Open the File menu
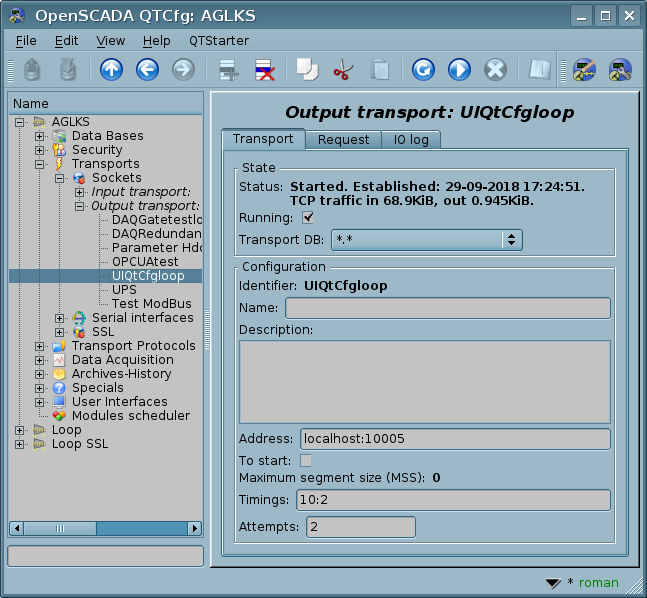Screen dimensions: 647x598 click(x=26, y=40)
